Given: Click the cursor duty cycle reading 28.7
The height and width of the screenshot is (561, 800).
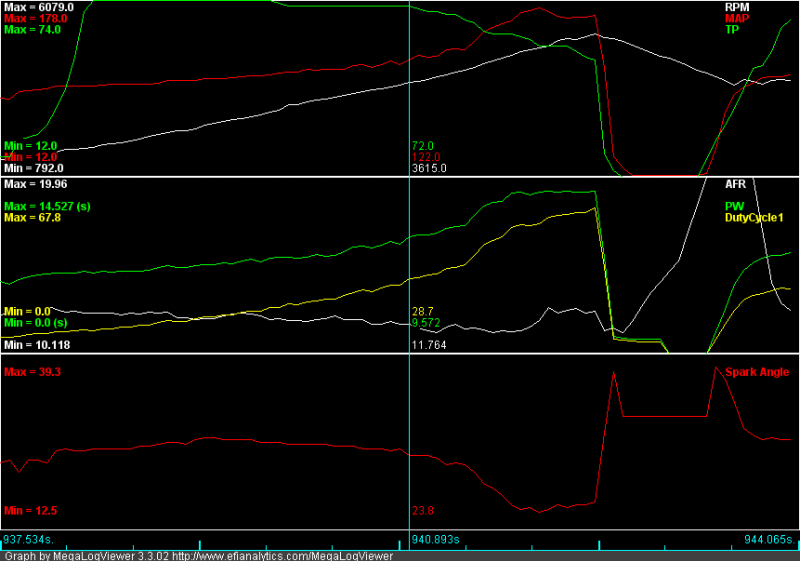Looking at the screenshot, I should pyautogui.click(x=423, y=312).
